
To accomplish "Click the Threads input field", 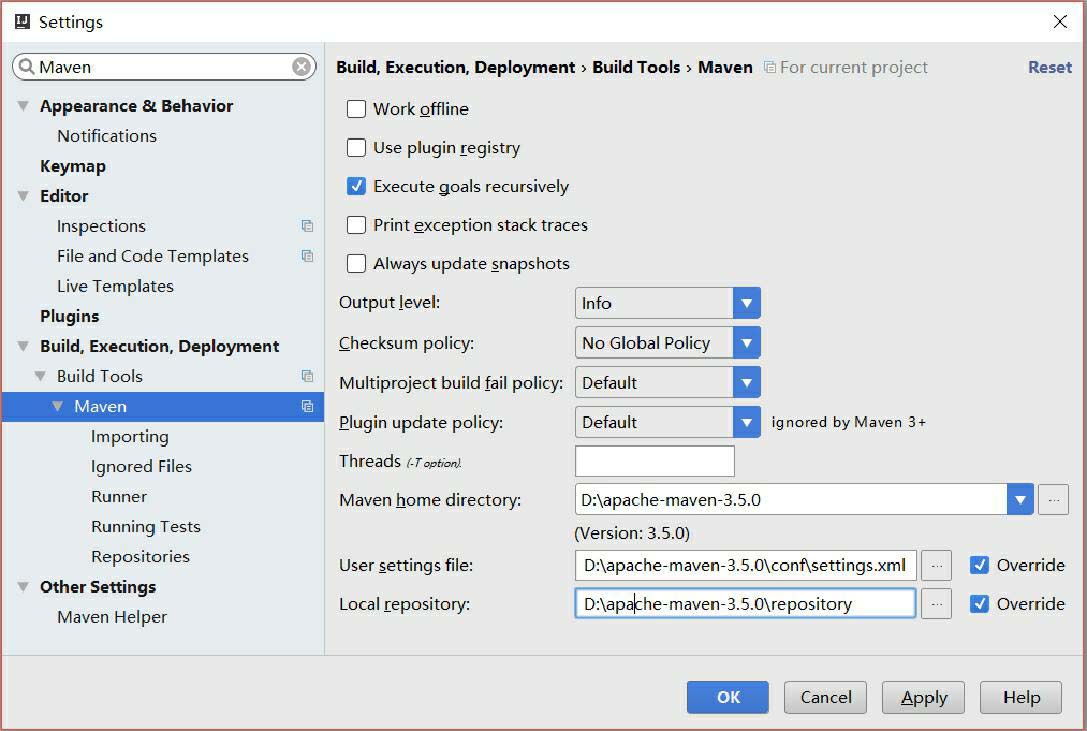I will [x=654, y=461].
